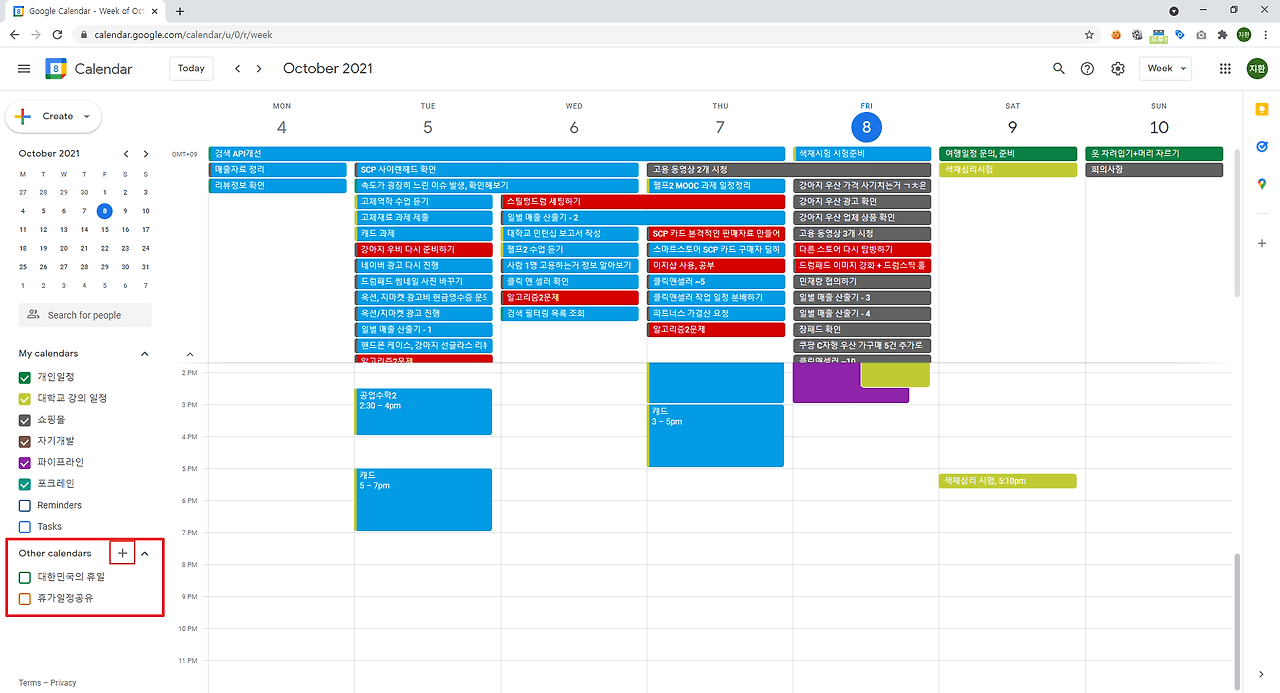Open Google Tasks side panel icon
Viewport: 1280px width, 693px height.
(1261, 146)
